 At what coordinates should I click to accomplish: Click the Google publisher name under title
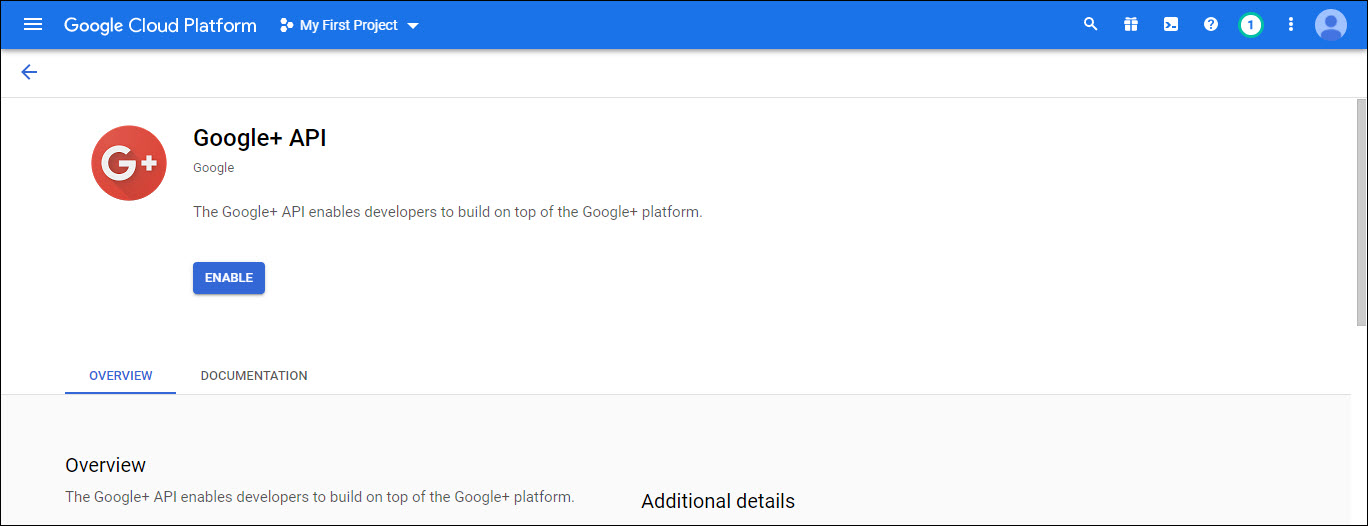pos(213,168)
